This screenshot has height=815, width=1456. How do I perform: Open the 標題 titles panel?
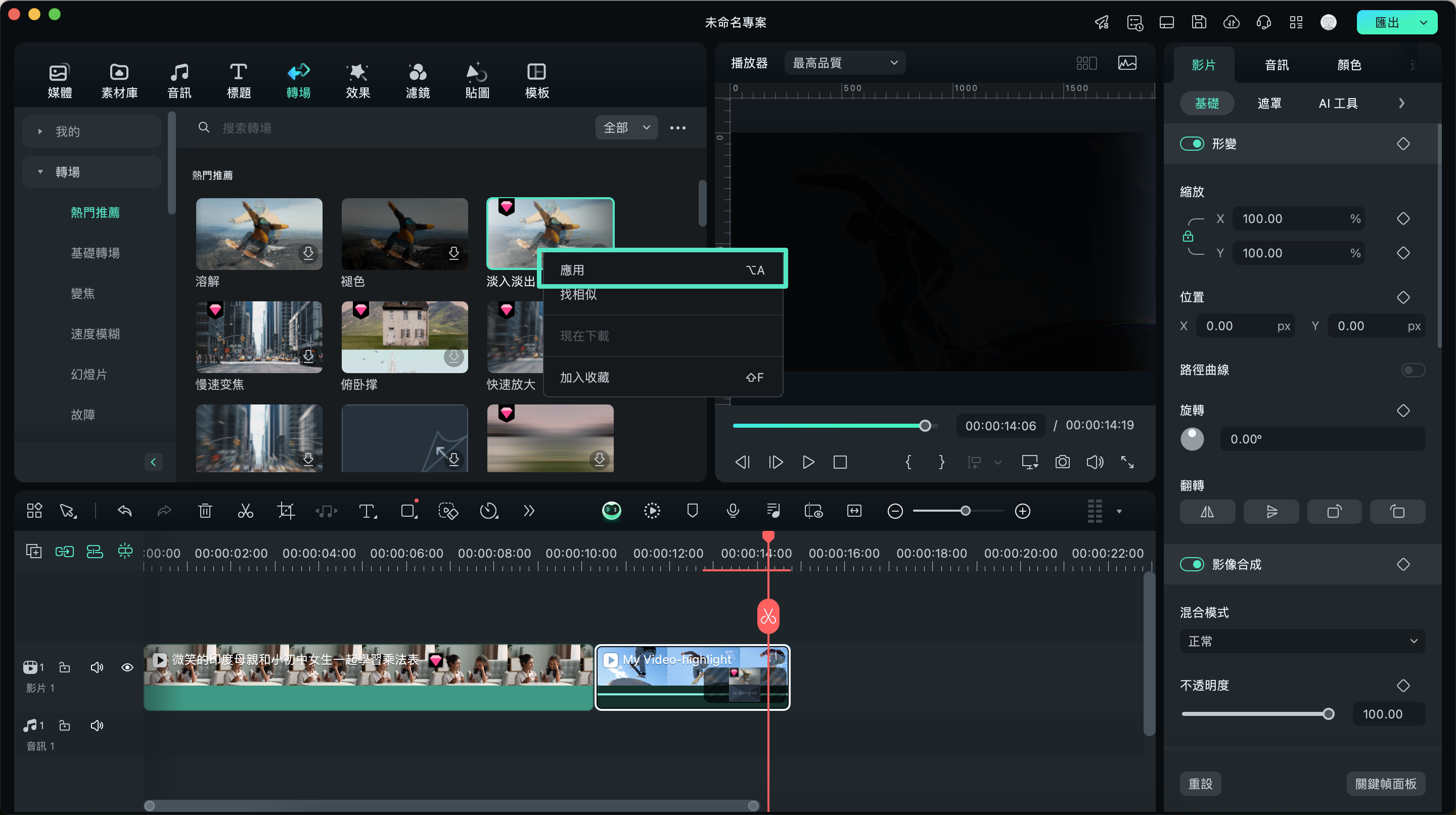click(239, 81)
